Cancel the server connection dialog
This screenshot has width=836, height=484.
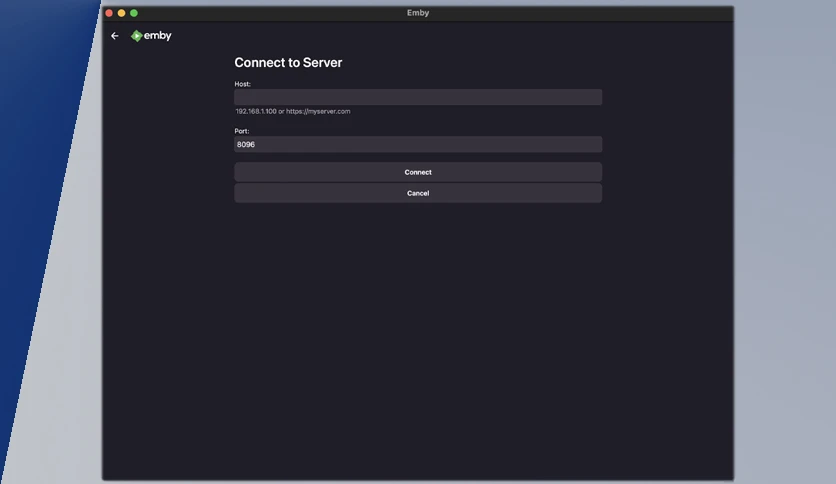click(x=418, y=193)
